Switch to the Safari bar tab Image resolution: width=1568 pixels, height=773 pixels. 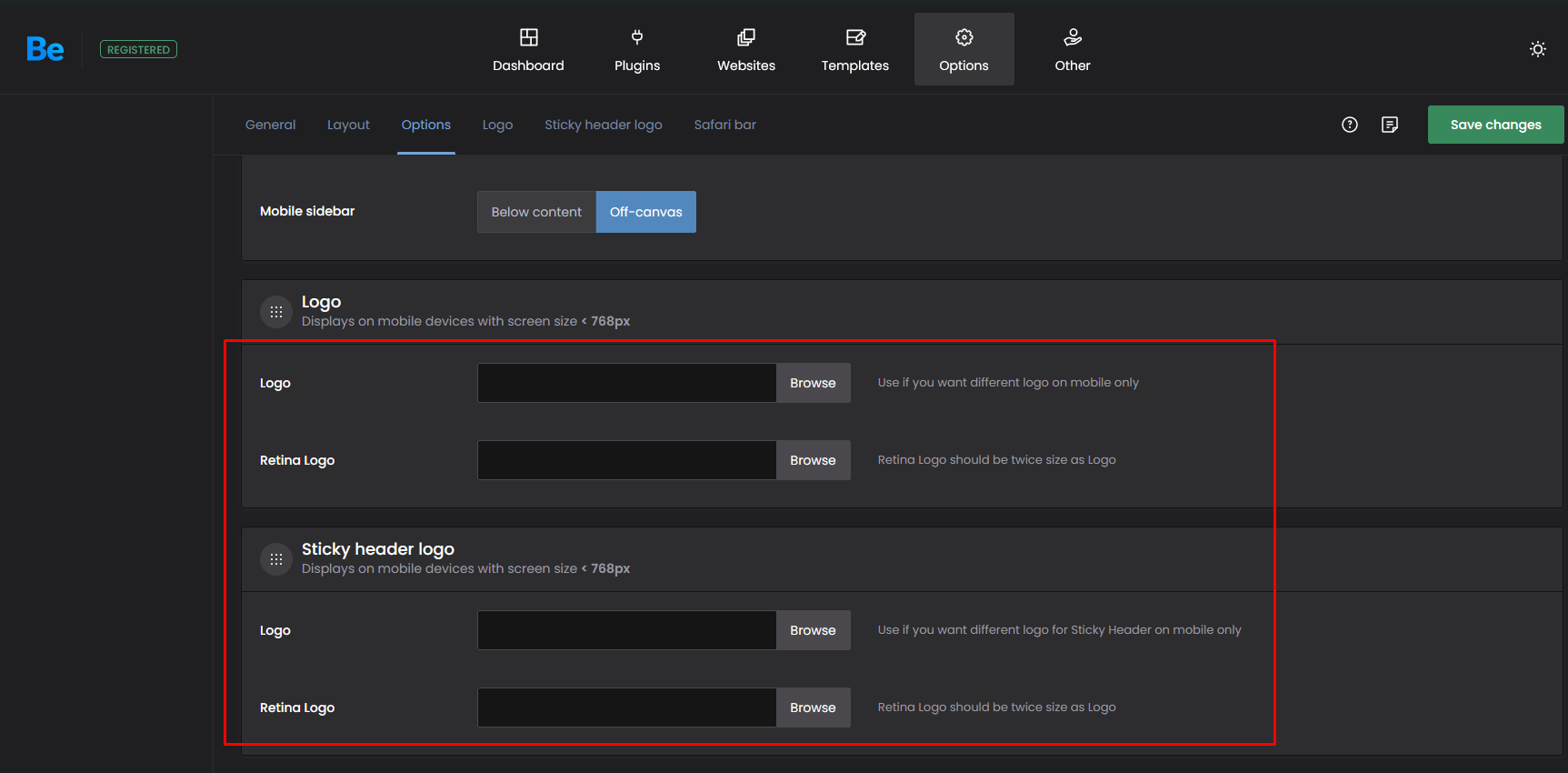[725, 125]
